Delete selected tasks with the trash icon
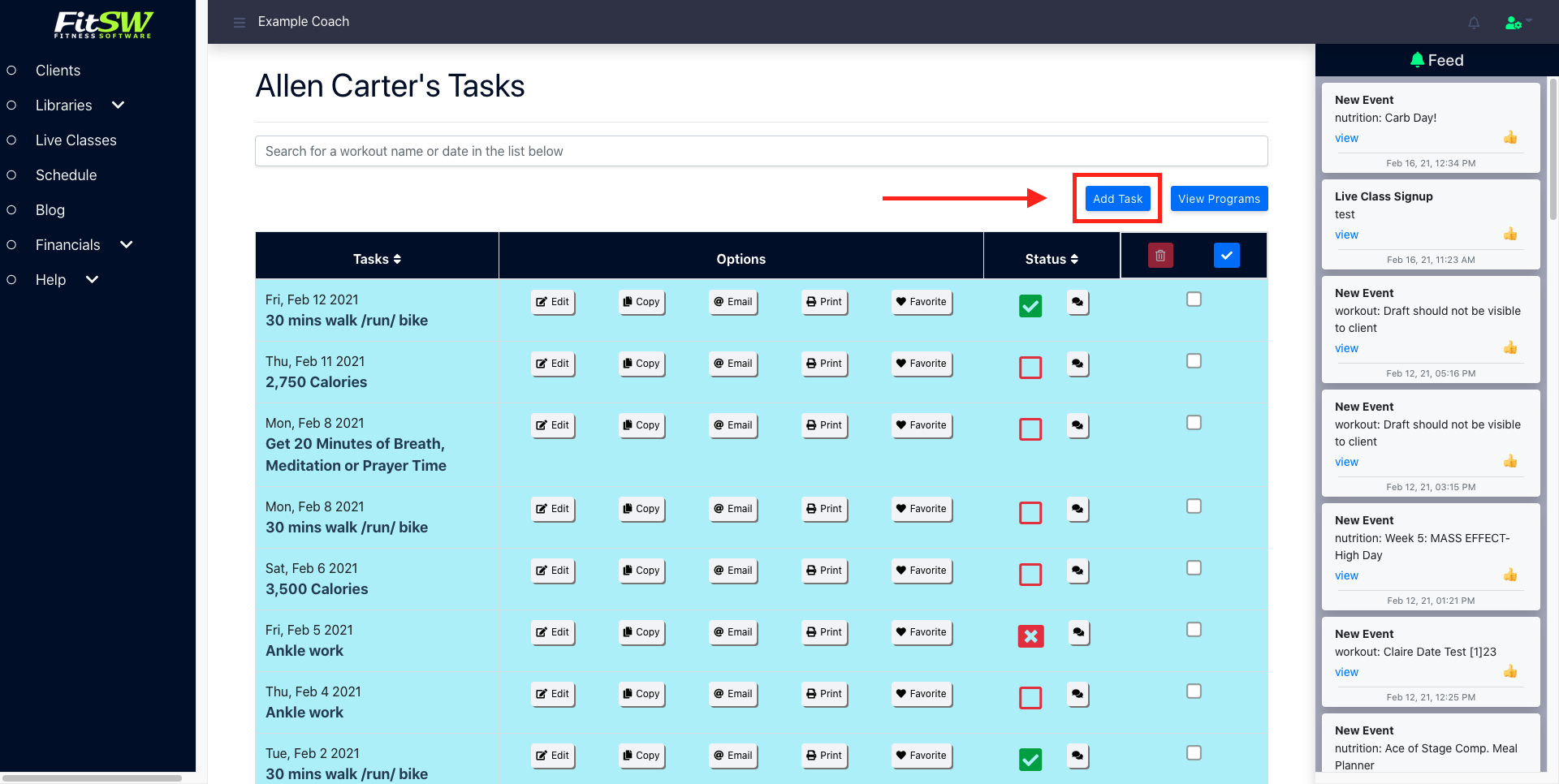This screenshot has width=1559, height=784. [1160, 254]
